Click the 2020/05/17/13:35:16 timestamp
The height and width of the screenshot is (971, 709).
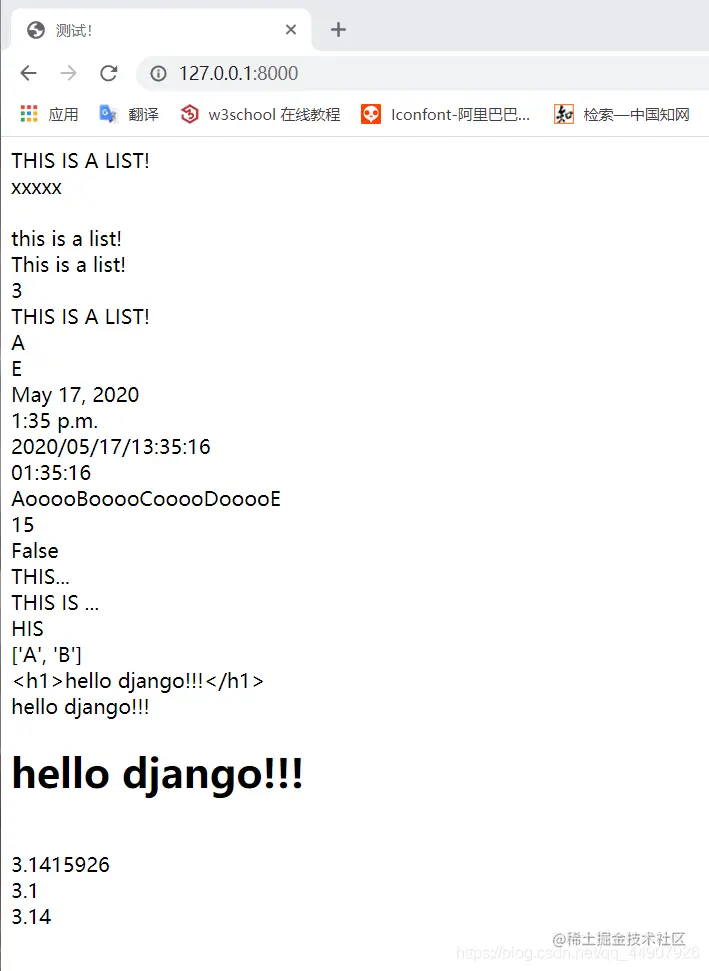[111, 447]
